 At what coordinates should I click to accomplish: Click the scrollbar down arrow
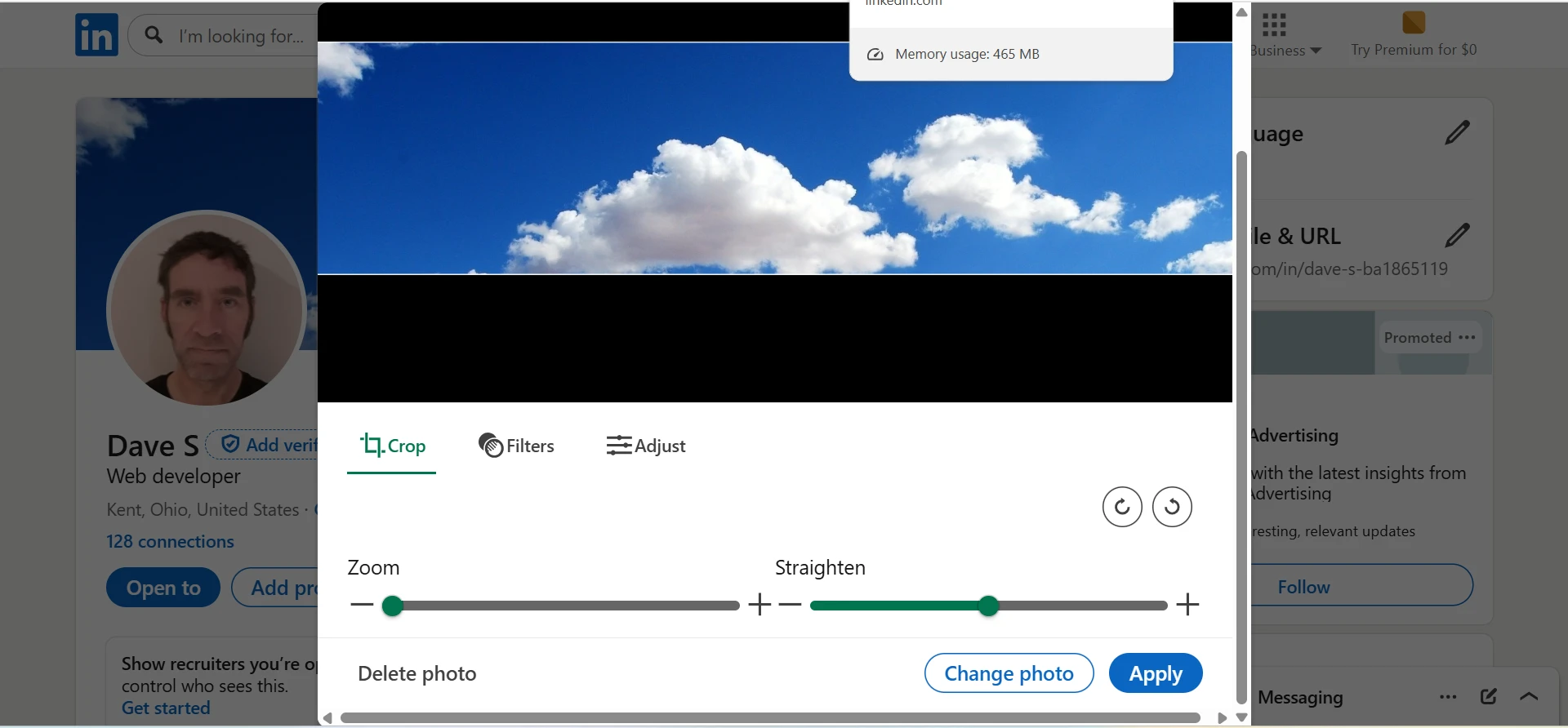pyautogui.click(x=1241, y=717)
